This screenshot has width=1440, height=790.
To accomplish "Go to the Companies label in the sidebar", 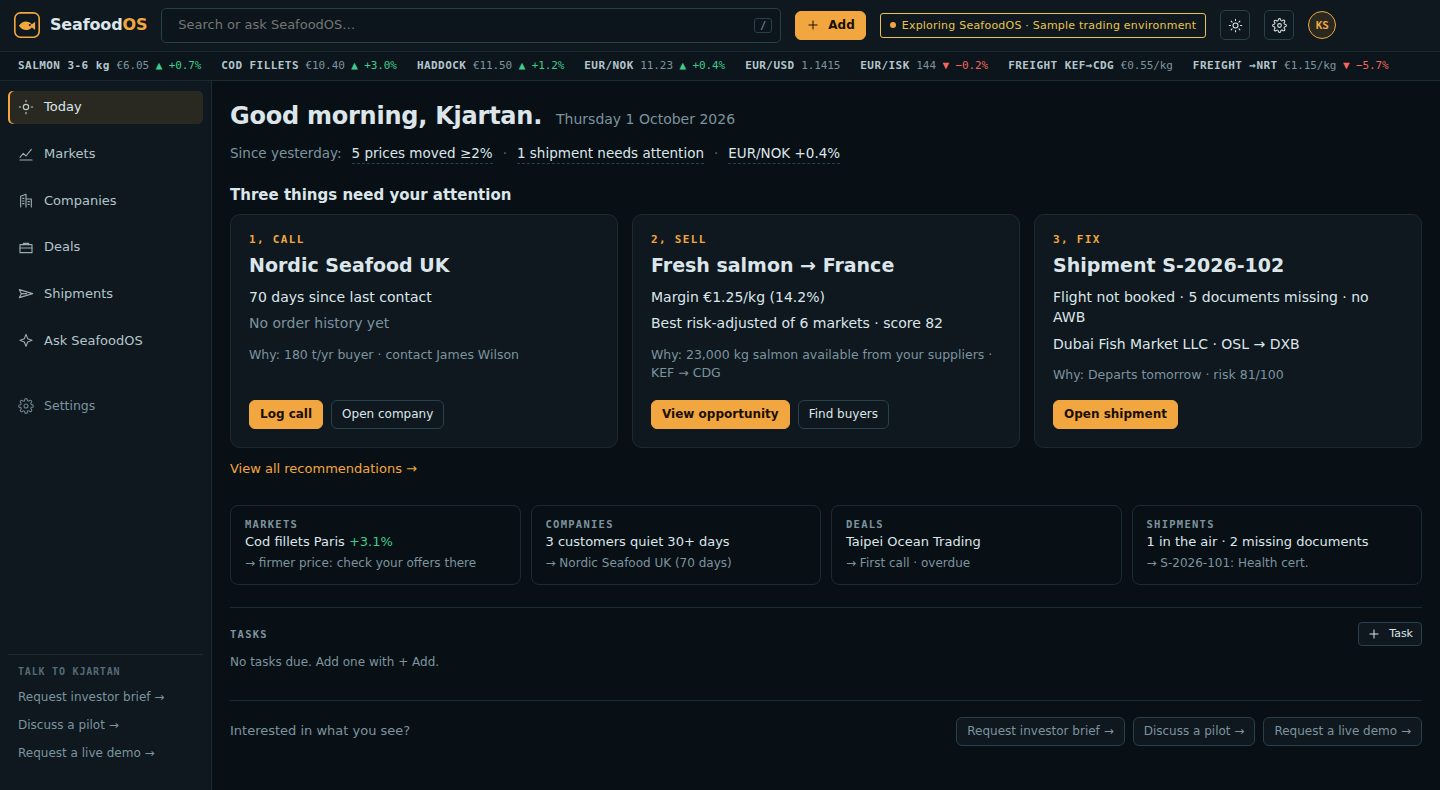I will click(80, 201).
